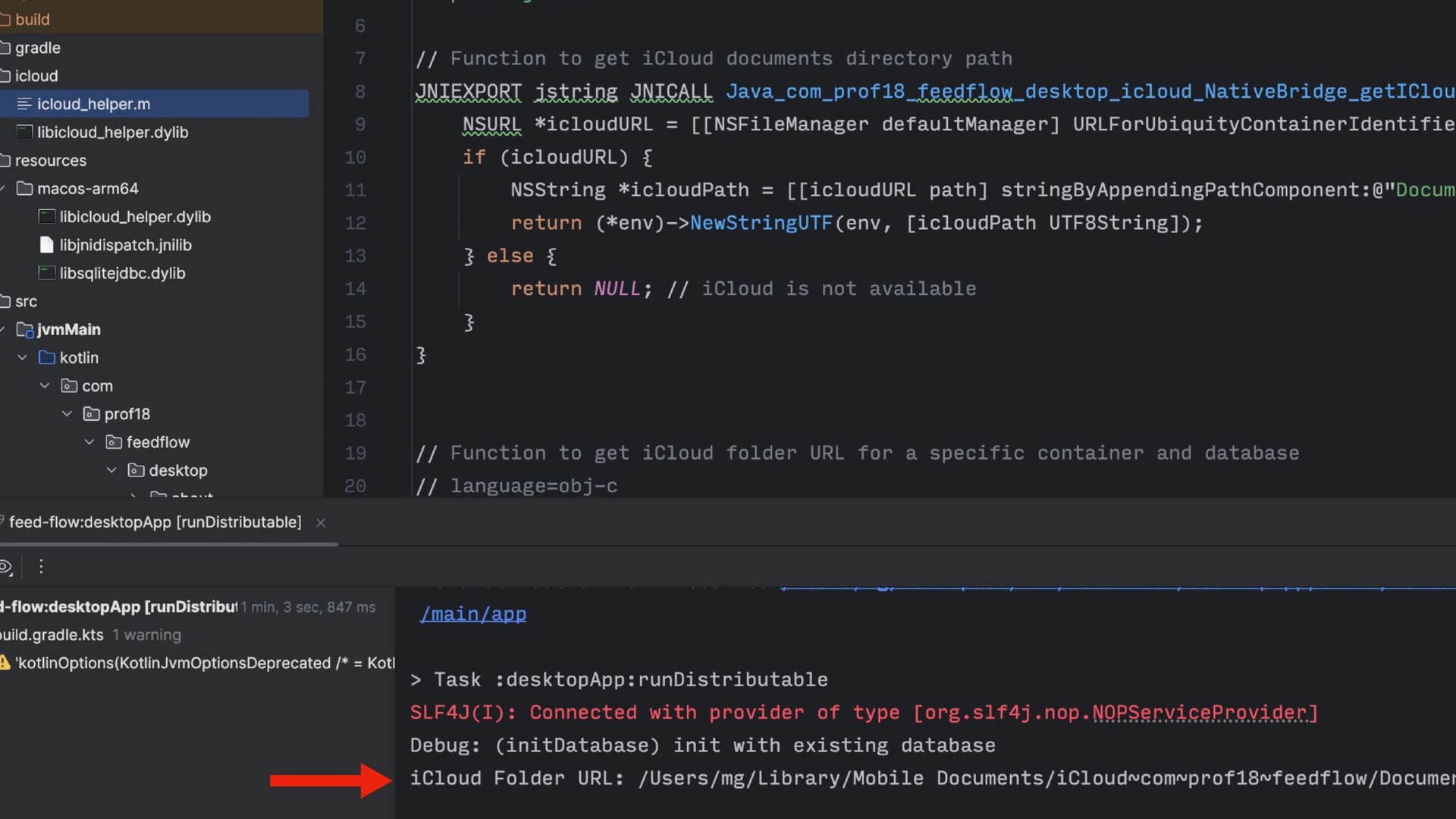Select the macos-arm64 folder icon
The height and width of the screenshot is (819, 1456).
(x=24, y=188)
